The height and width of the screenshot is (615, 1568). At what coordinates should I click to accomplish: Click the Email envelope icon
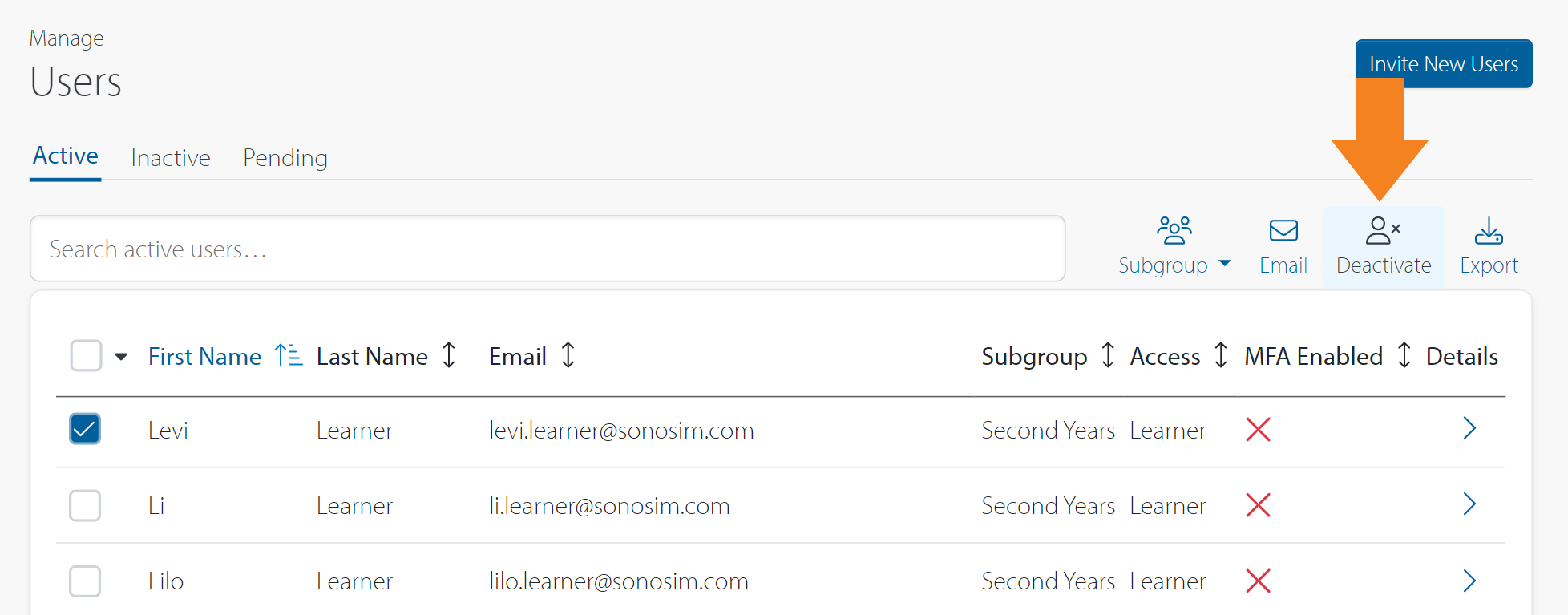pyautogui.click(x=1283, y=231)
